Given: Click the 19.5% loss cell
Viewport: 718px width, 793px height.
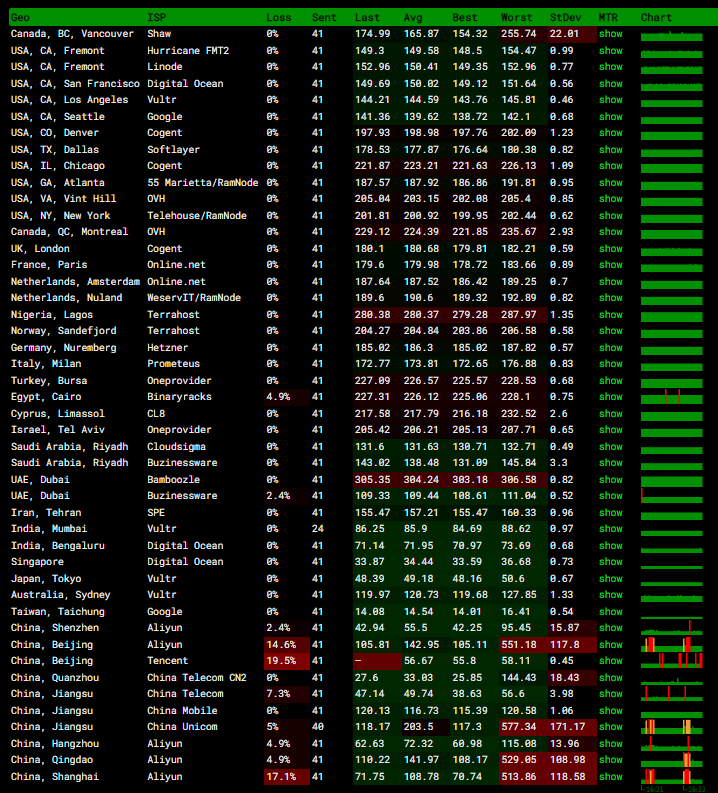Looking at the screenshot, I should (x=287, y=661).
